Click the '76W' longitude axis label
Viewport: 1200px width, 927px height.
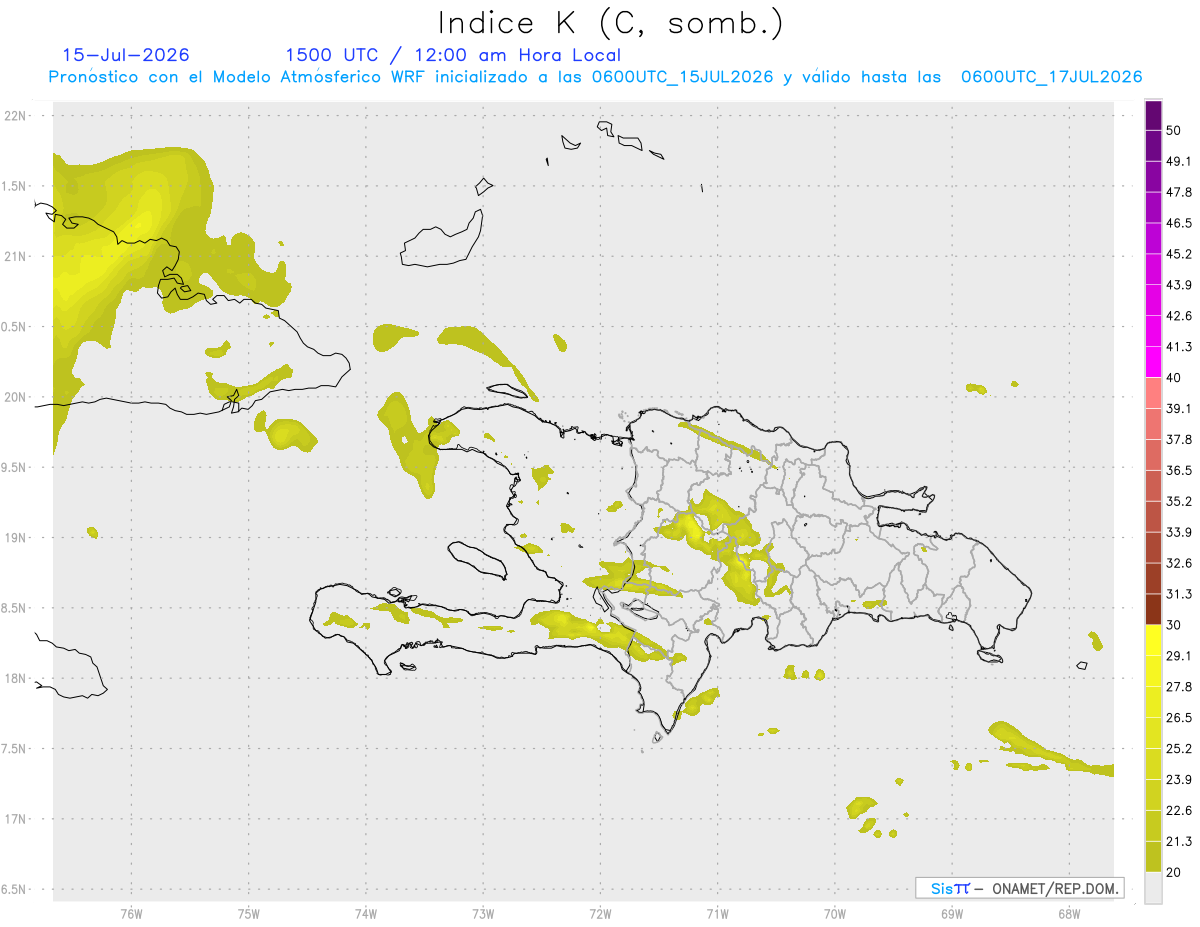pyautogui.click(x=132, y=912)
